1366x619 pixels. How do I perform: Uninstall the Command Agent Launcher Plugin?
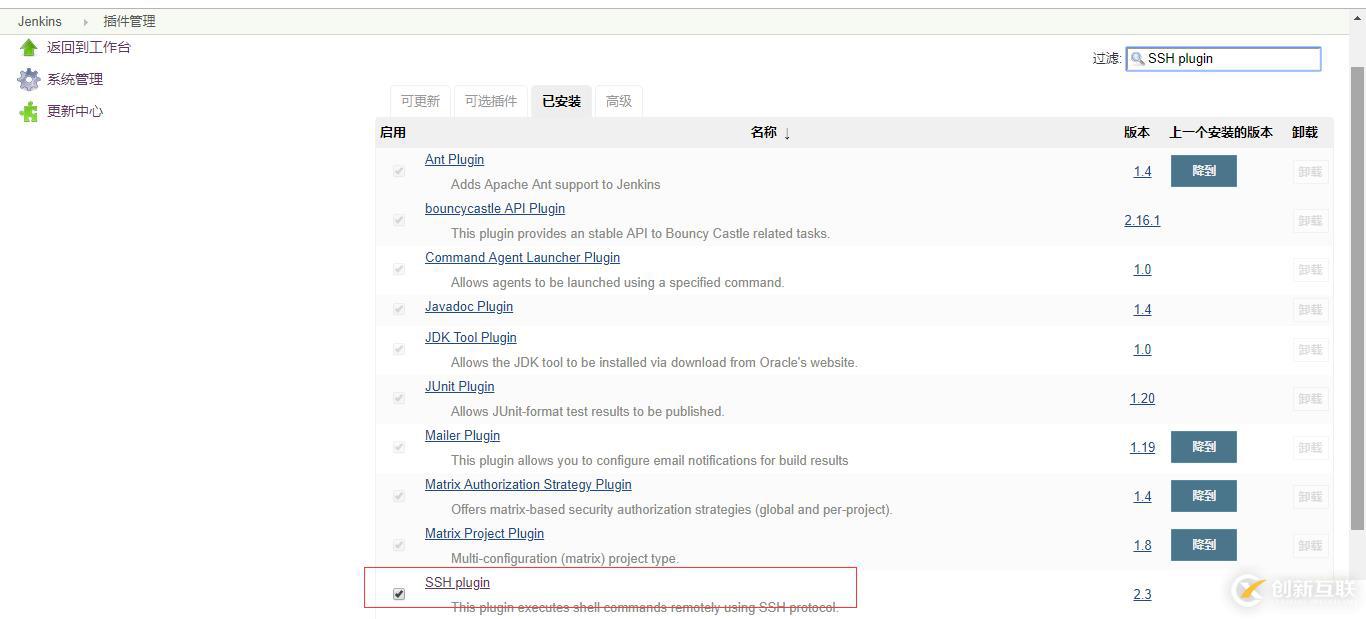[1310, 269]
